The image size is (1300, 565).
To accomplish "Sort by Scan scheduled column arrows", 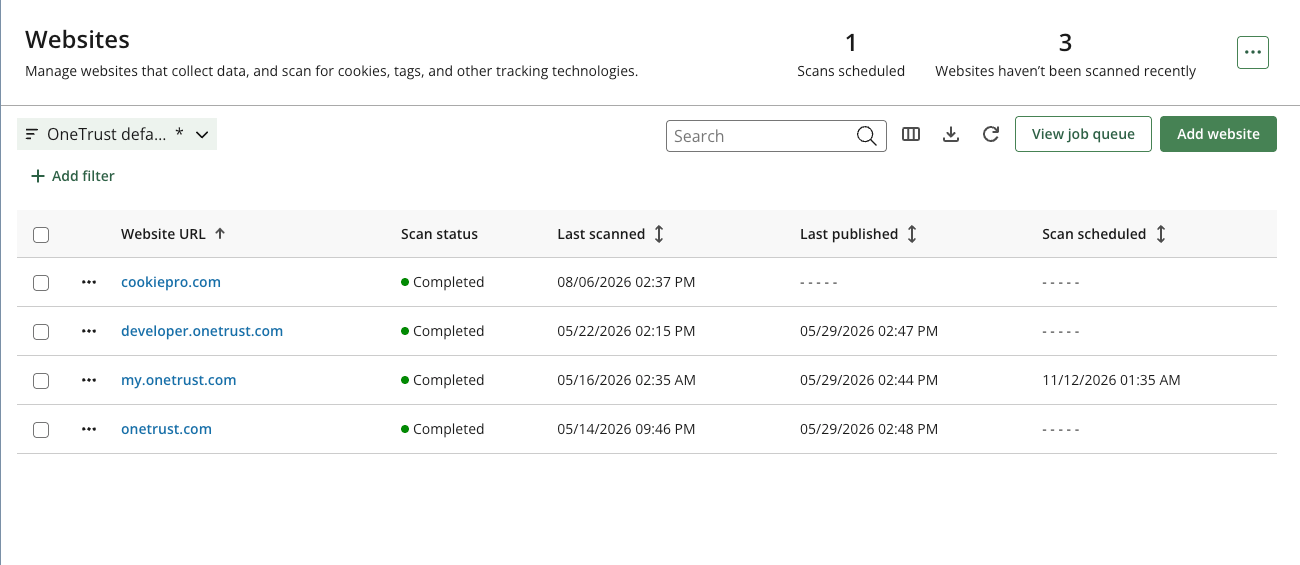I will 1160,234.
